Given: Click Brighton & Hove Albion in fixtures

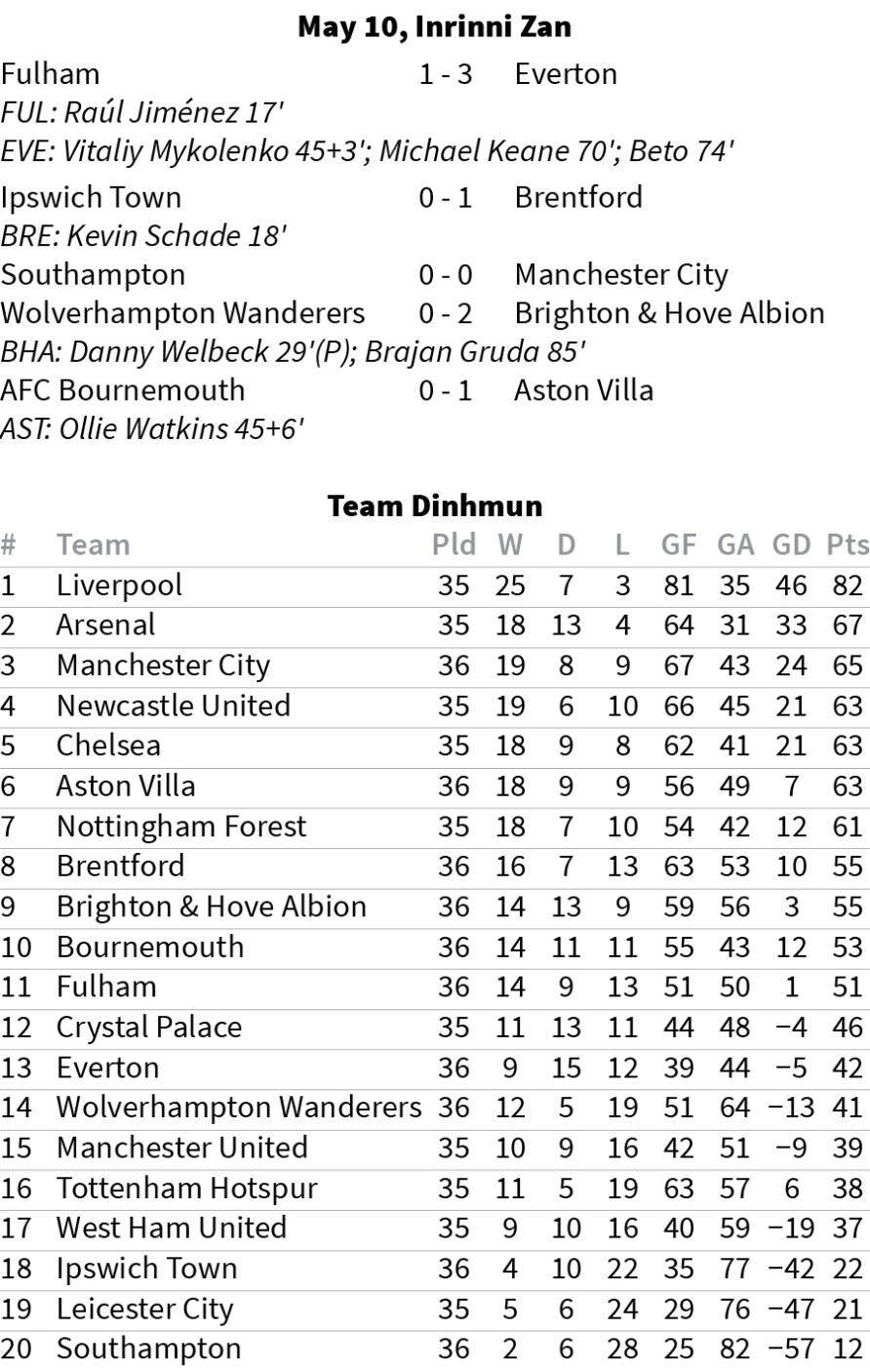Looking at the screenshot, I should [669, 313].
